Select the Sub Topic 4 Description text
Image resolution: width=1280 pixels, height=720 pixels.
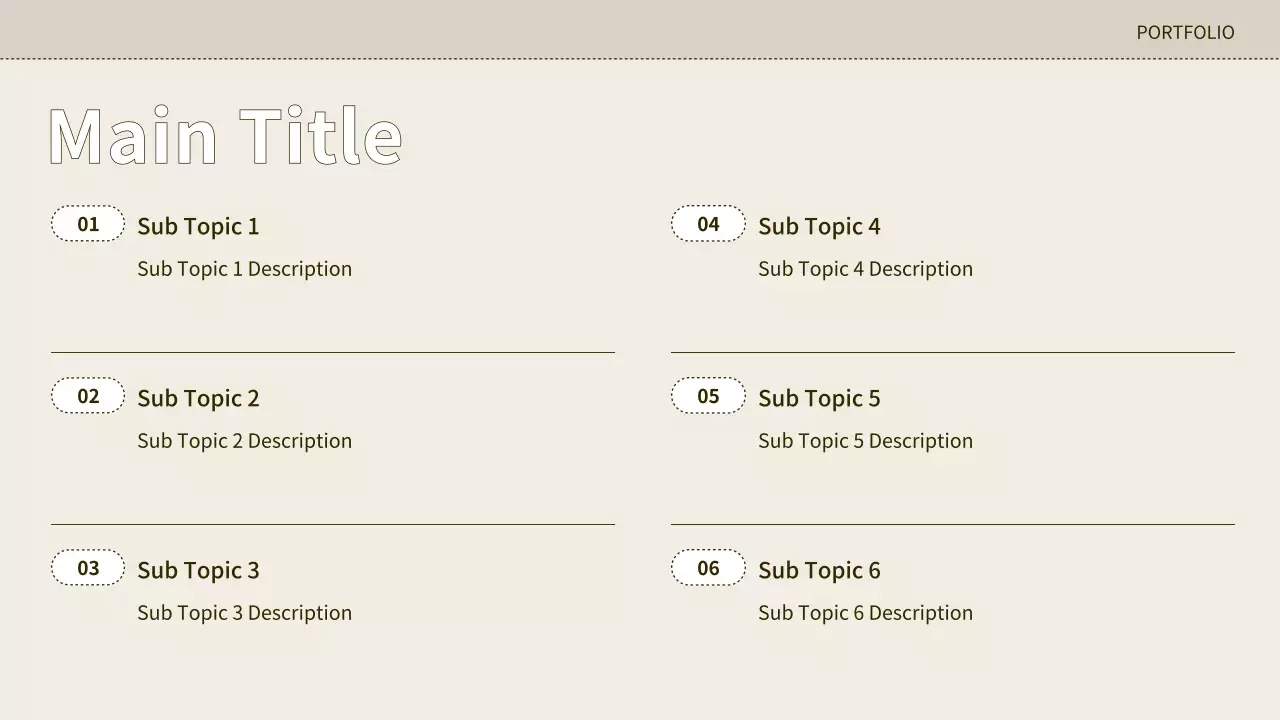coord(865,269)
